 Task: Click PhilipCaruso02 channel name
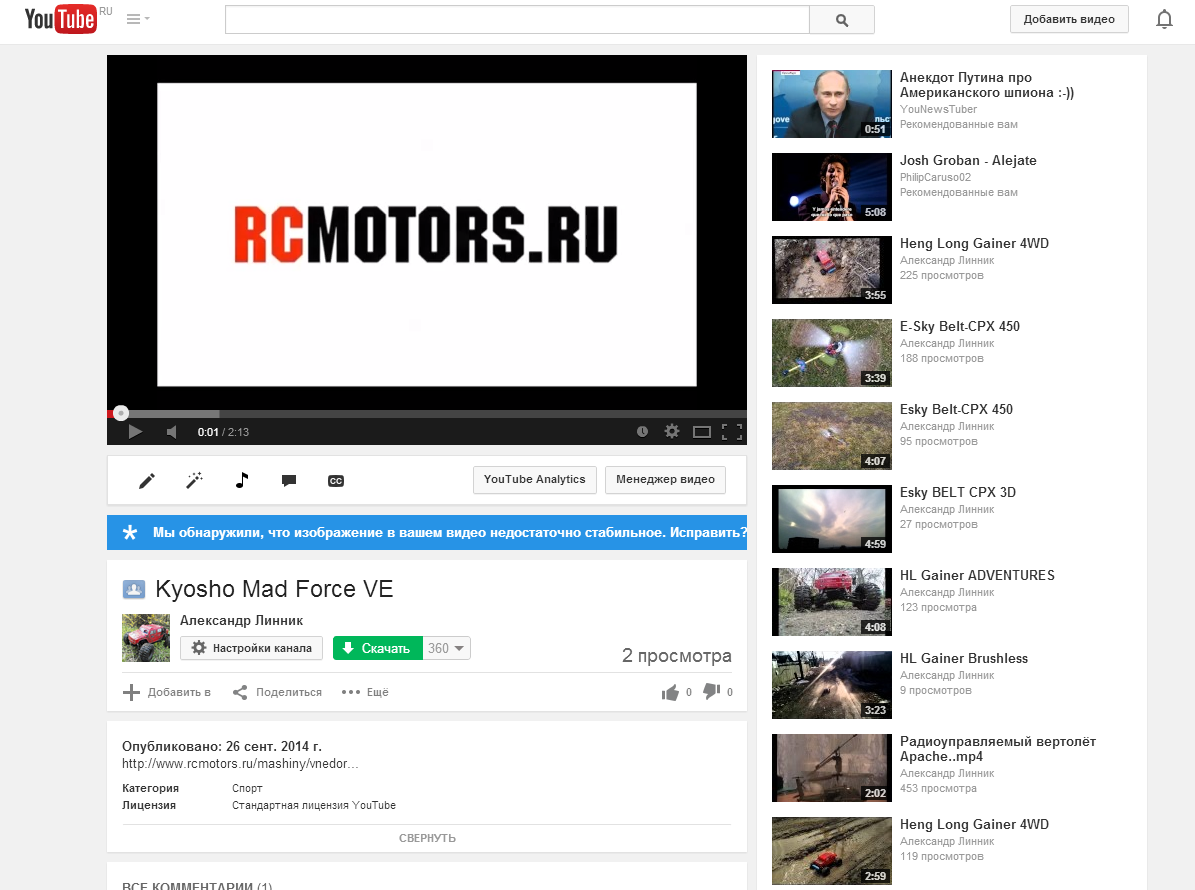pyautogui.click(x=935, y=178)
